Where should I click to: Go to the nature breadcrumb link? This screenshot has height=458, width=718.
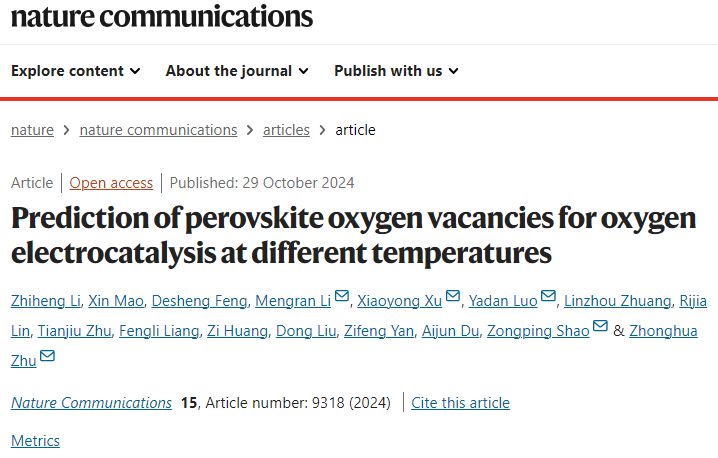[x=32, y=130]
